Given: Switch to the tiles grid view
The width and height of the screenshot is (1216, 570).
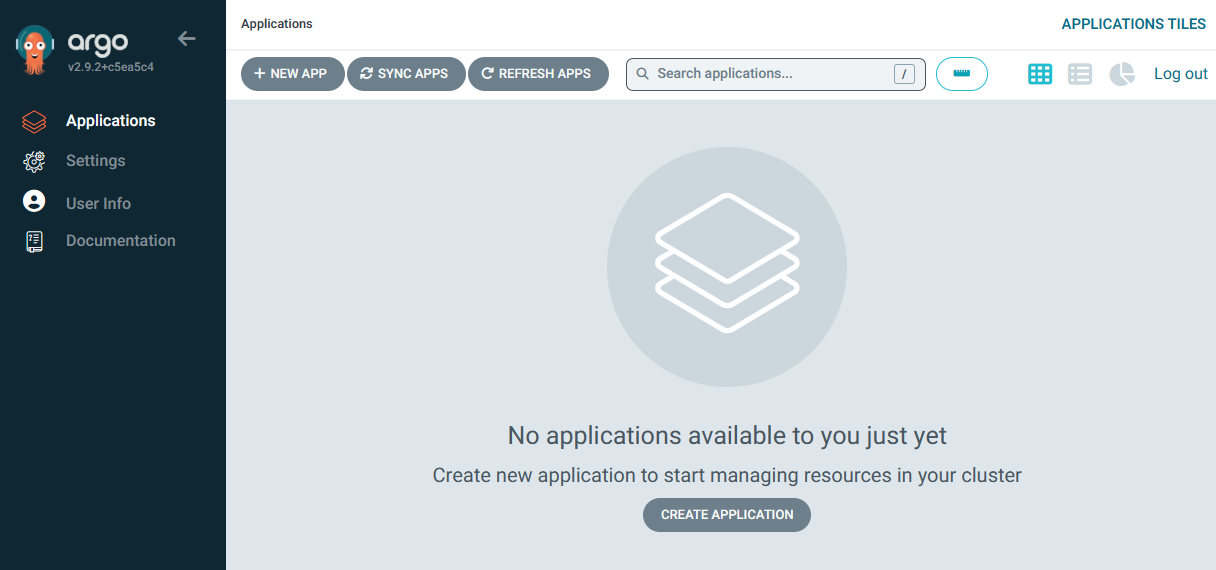Looking at the screenshot, I should (1040, 74).
